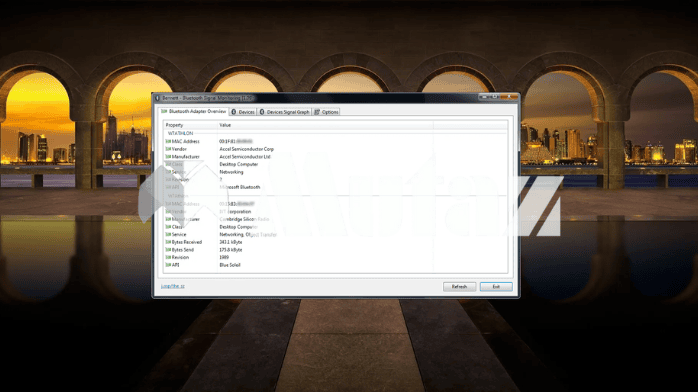The height and width of the screenshot is (392, 698).
Task: Click the Value column header
Action: (x=325, y=125)
